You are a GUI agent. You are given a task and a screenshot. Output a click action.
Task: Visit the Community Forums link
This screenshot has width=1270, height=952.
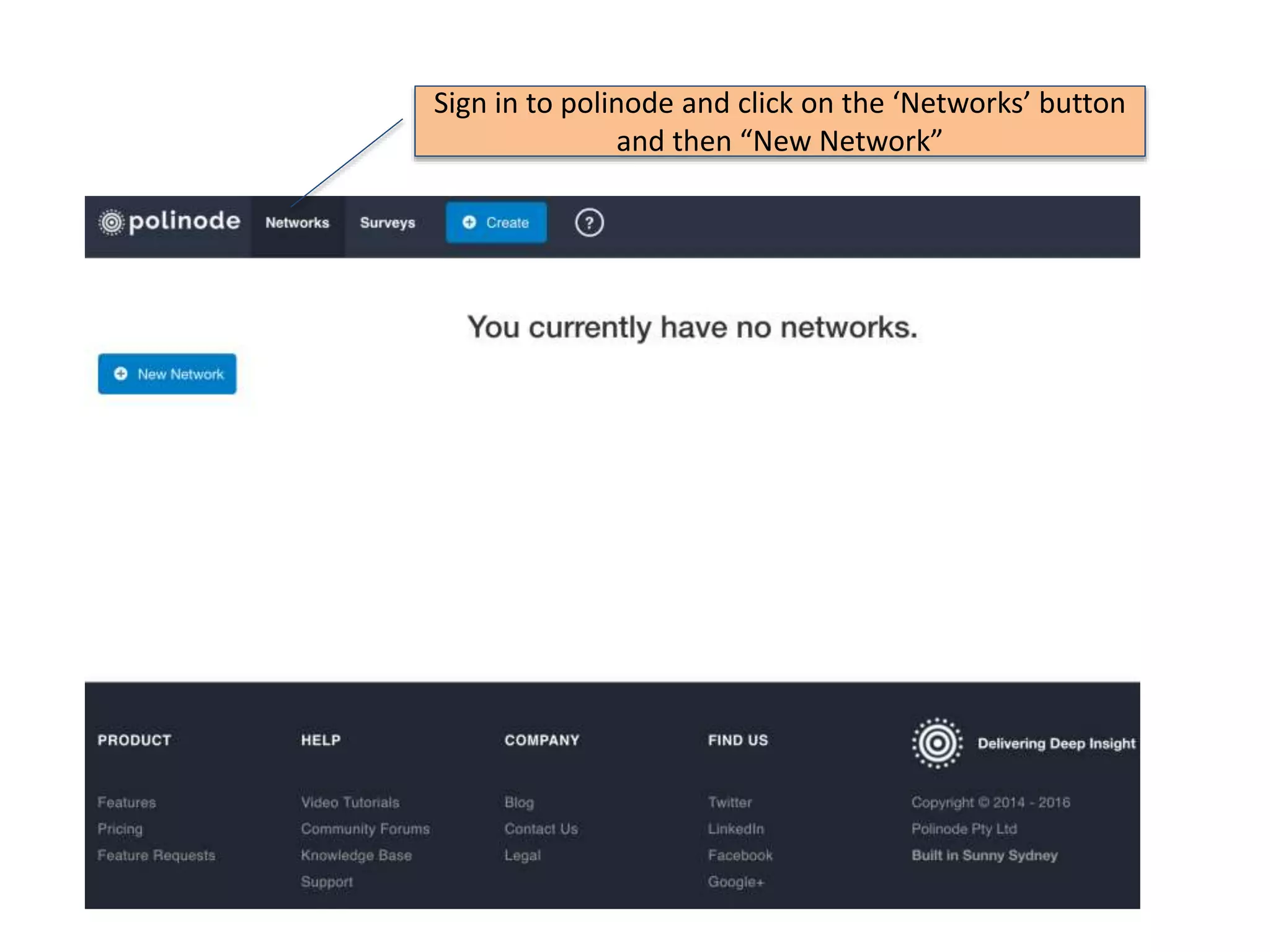(x=365, y=829)
